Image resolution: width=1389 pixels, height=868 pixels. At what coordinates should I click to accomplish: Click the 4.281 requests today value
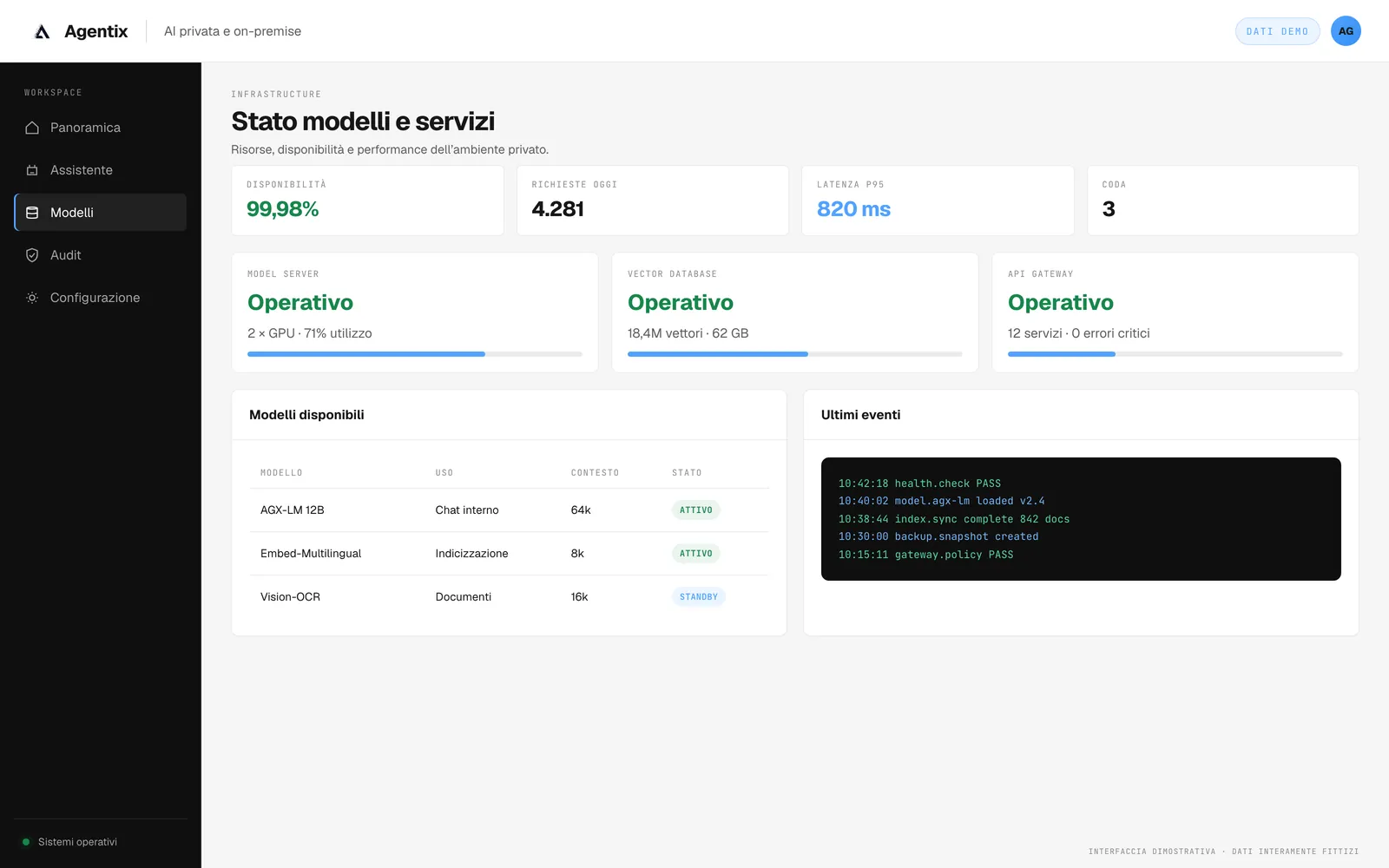(557, 209)
